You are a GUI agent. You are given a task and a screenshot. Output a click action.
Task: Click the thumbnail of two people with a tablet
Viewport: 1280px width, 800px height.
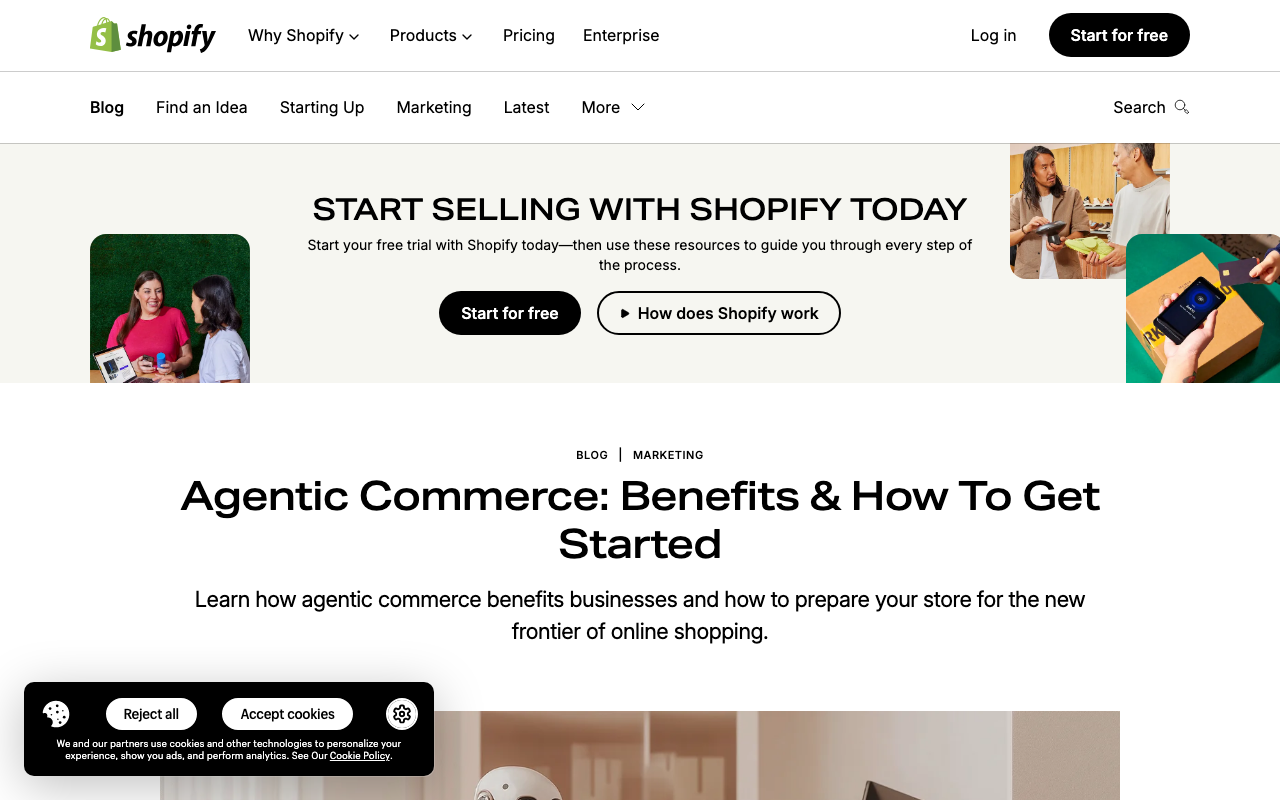click(169, 308)
